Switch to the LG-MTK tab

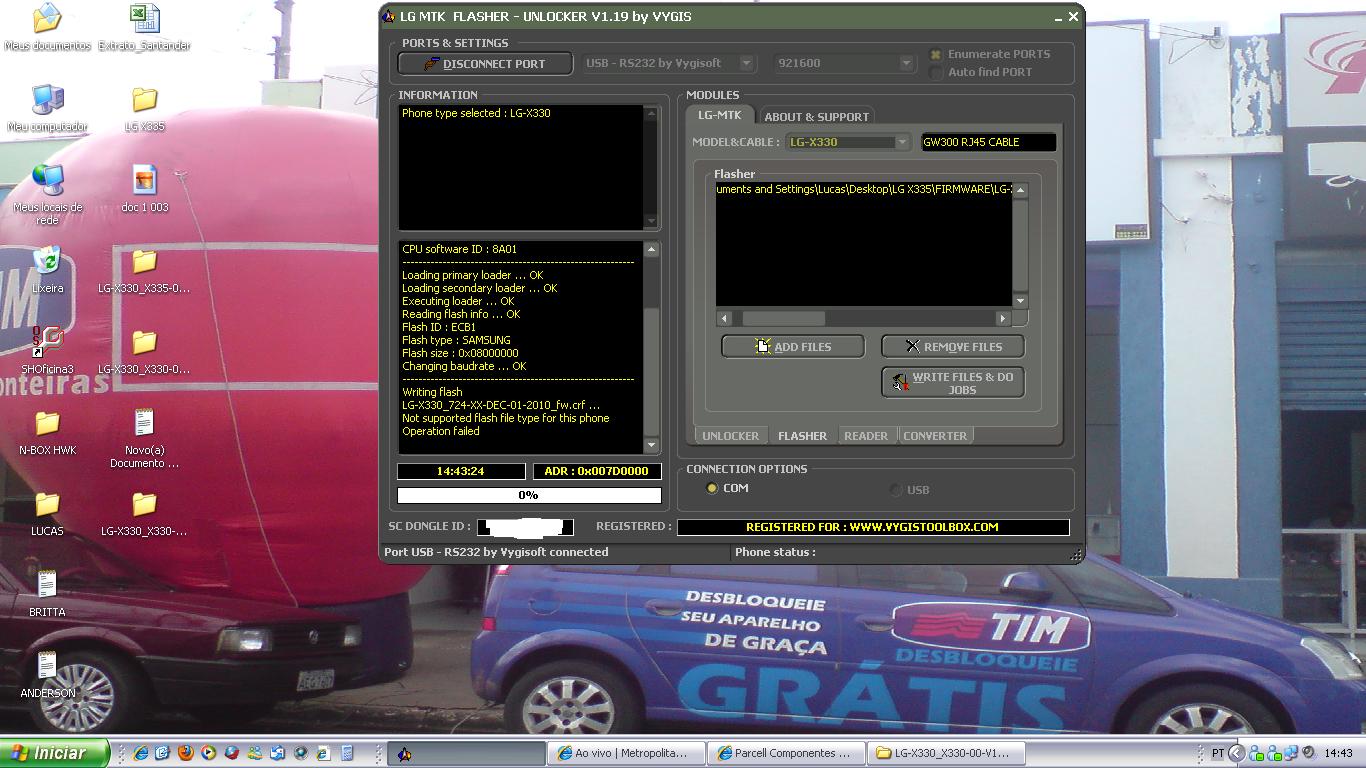[x=719, y=115]
